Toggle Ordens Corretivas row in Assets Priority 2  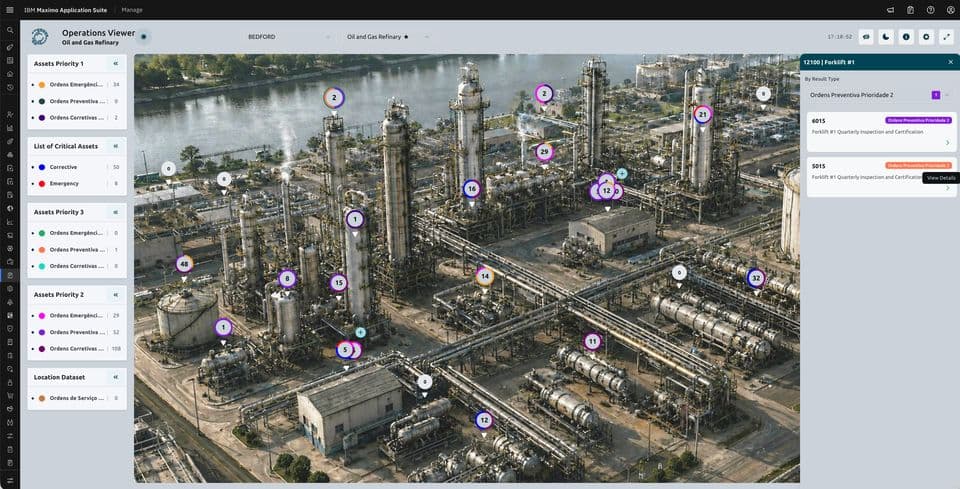tap(77, 349)
